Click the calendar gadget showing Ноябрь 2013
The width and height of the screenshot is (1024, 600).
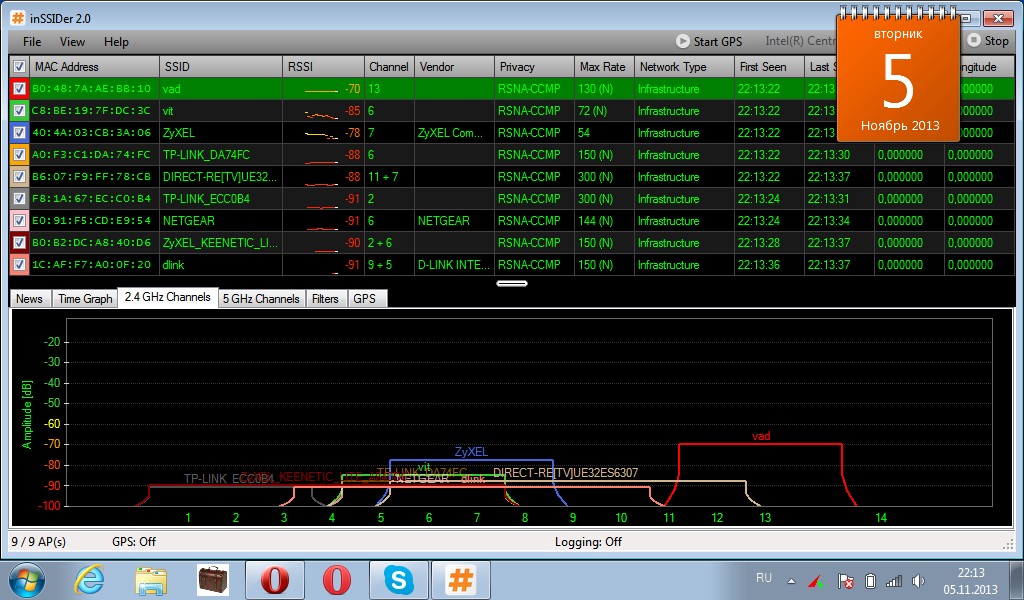[x=899, y=76]
